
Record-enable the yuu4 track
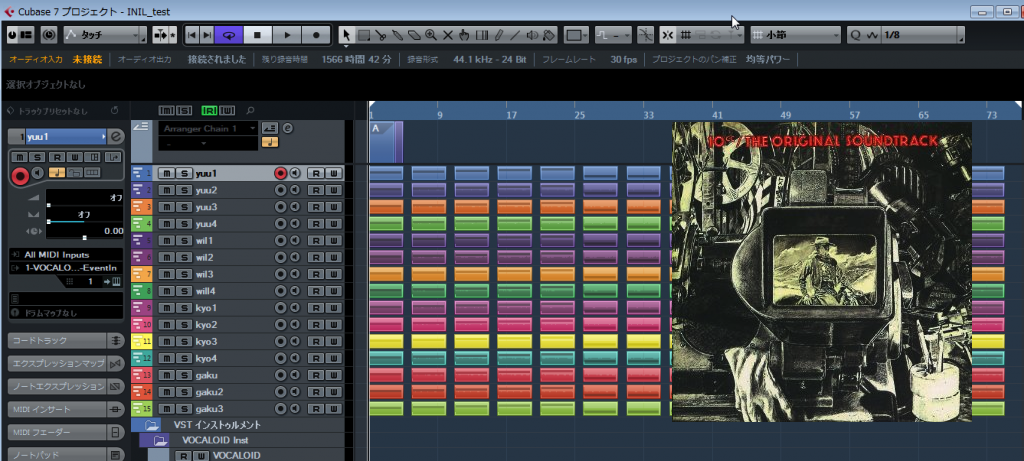coord(281,224)
